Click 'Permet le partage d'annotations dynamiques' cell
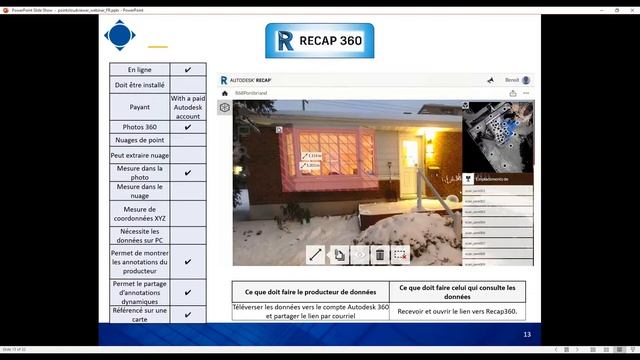The height and width of the screenshot is (360, 640). pyautogui.click(x=140, y=292)
